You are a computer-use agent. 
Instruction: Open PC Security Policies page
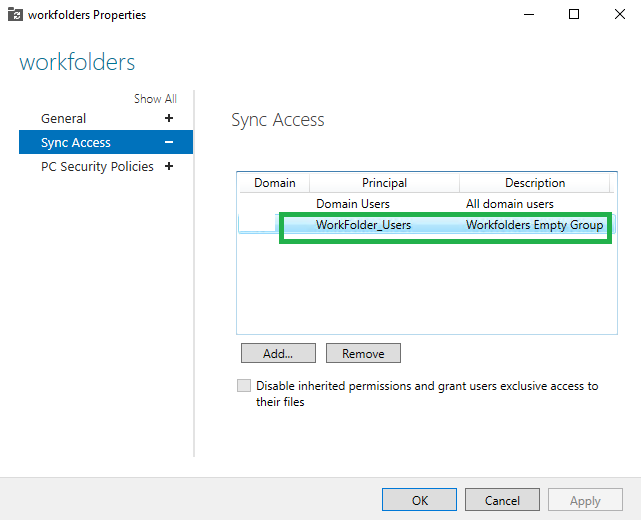pos(97,166)
